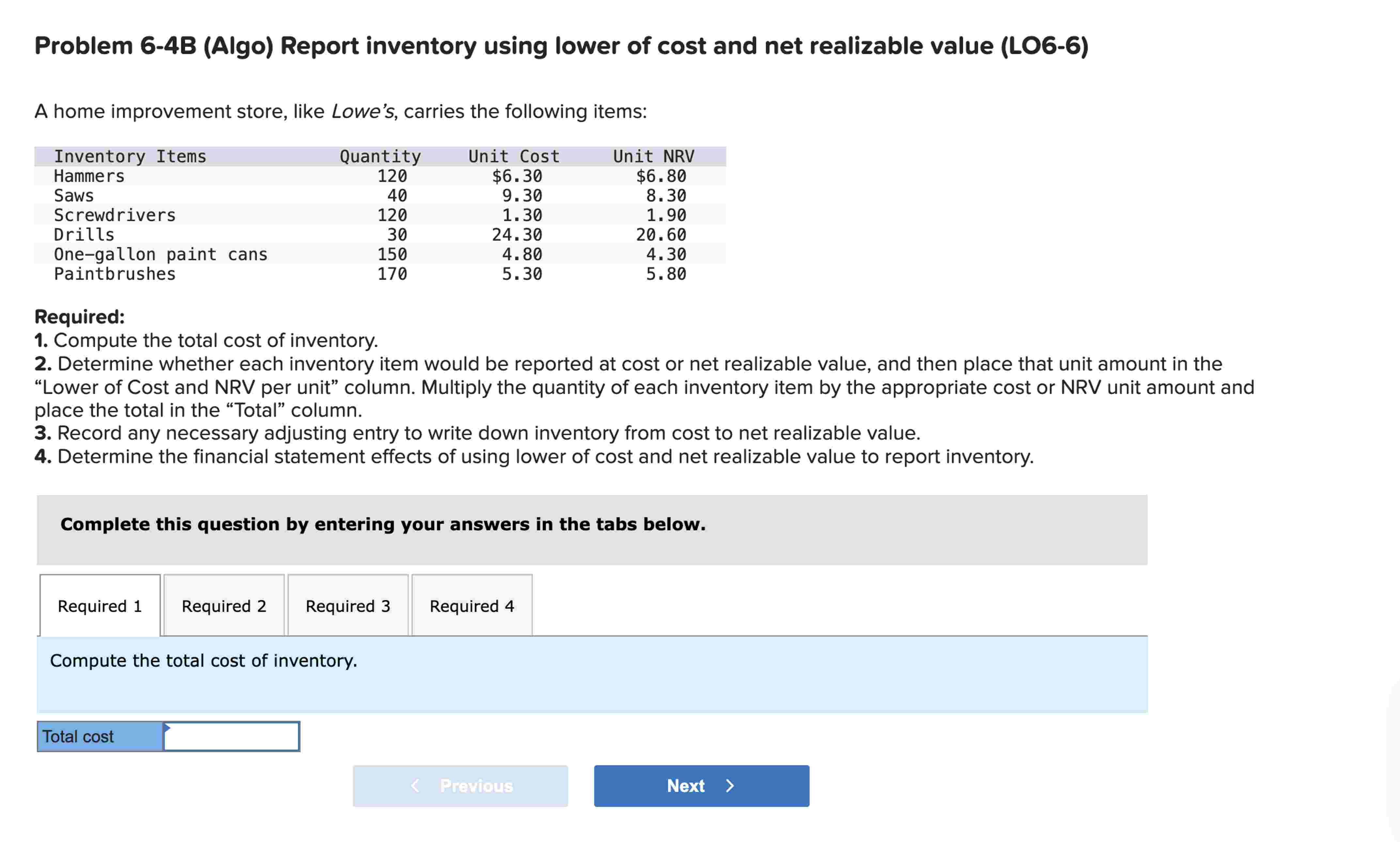Screen dimensions: 1400x842
Task: Open the Required 4 tab
Action: (x=472, y=605)
